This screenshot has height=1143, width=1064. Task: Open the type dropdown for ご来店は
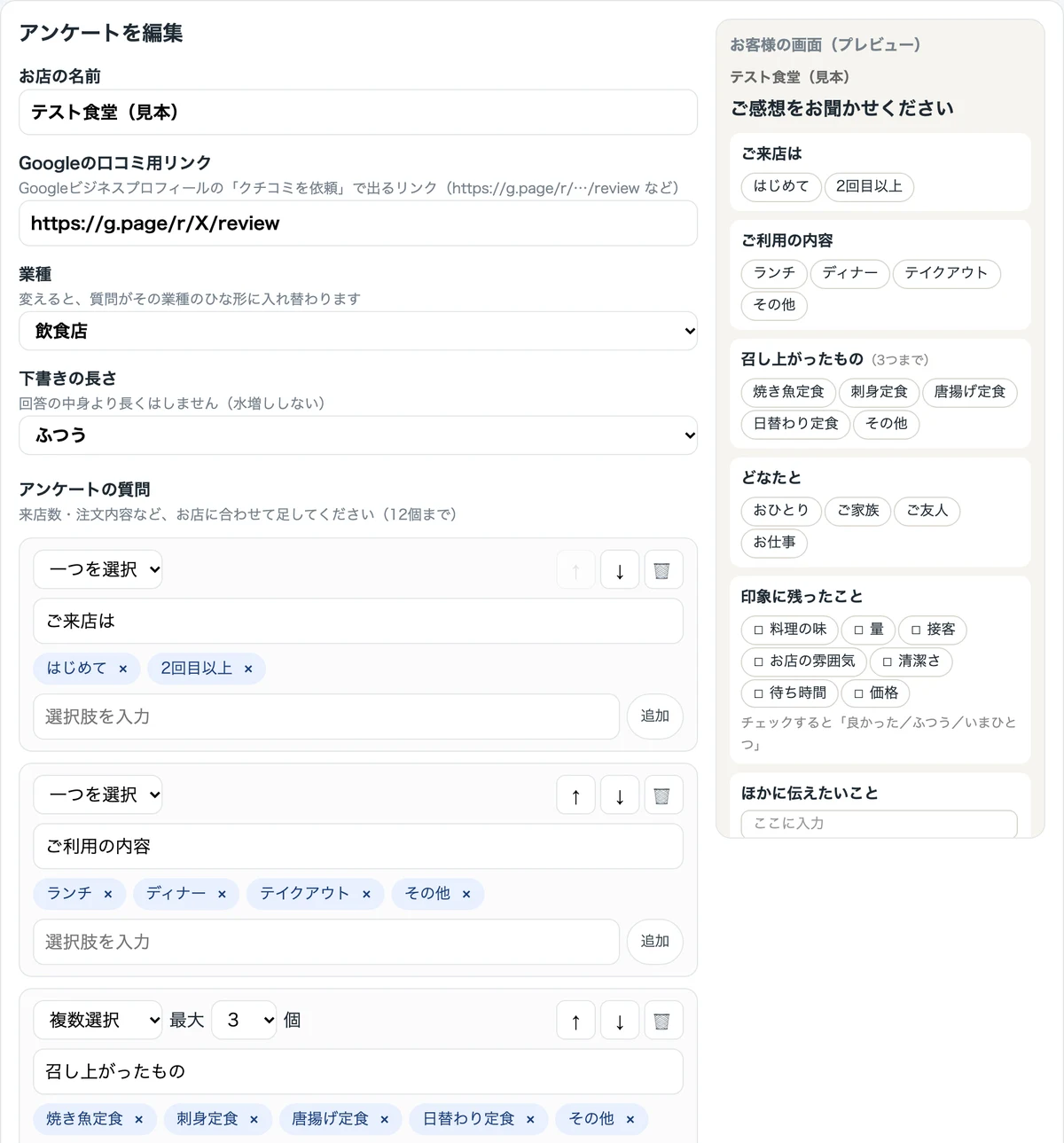pyautogui.click(x=98, y=569)
